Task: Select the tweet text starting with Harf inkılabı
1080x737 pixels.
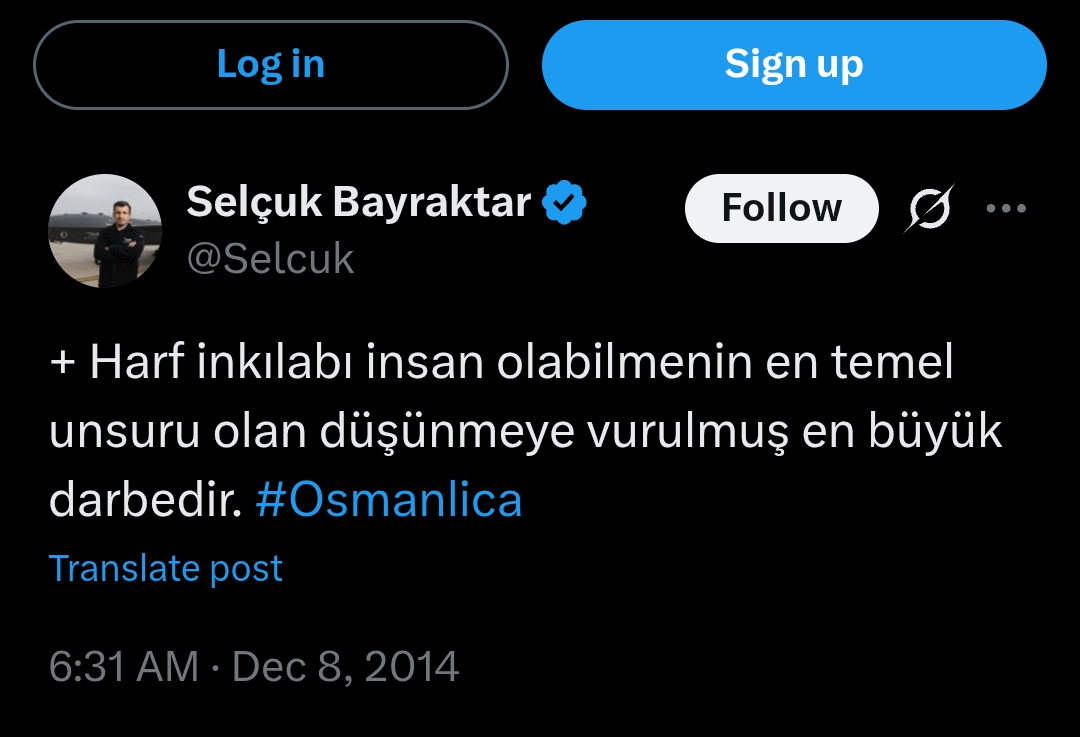Action: (526, 430)
